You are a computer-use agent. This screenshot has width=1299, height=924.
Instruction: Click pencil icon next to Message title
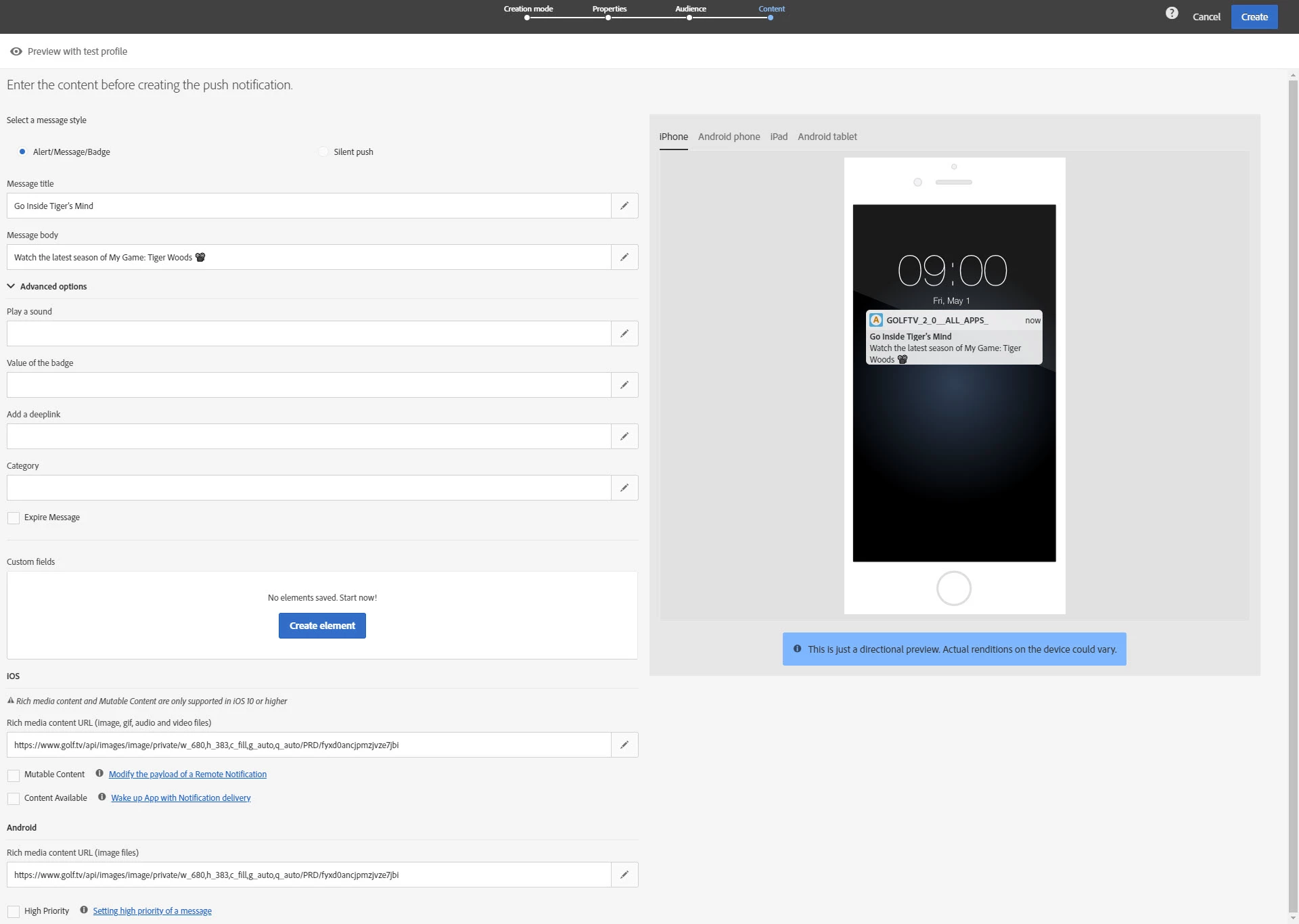click(x=624, y=206)
